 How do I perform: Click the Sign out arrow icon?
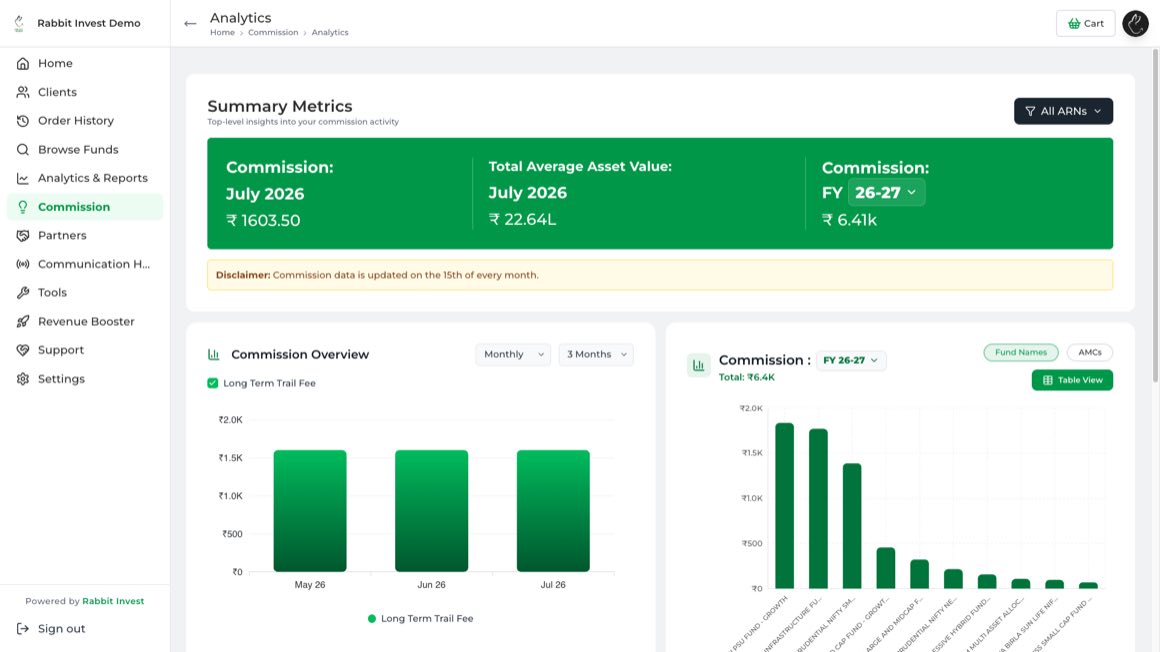[23, 629]
